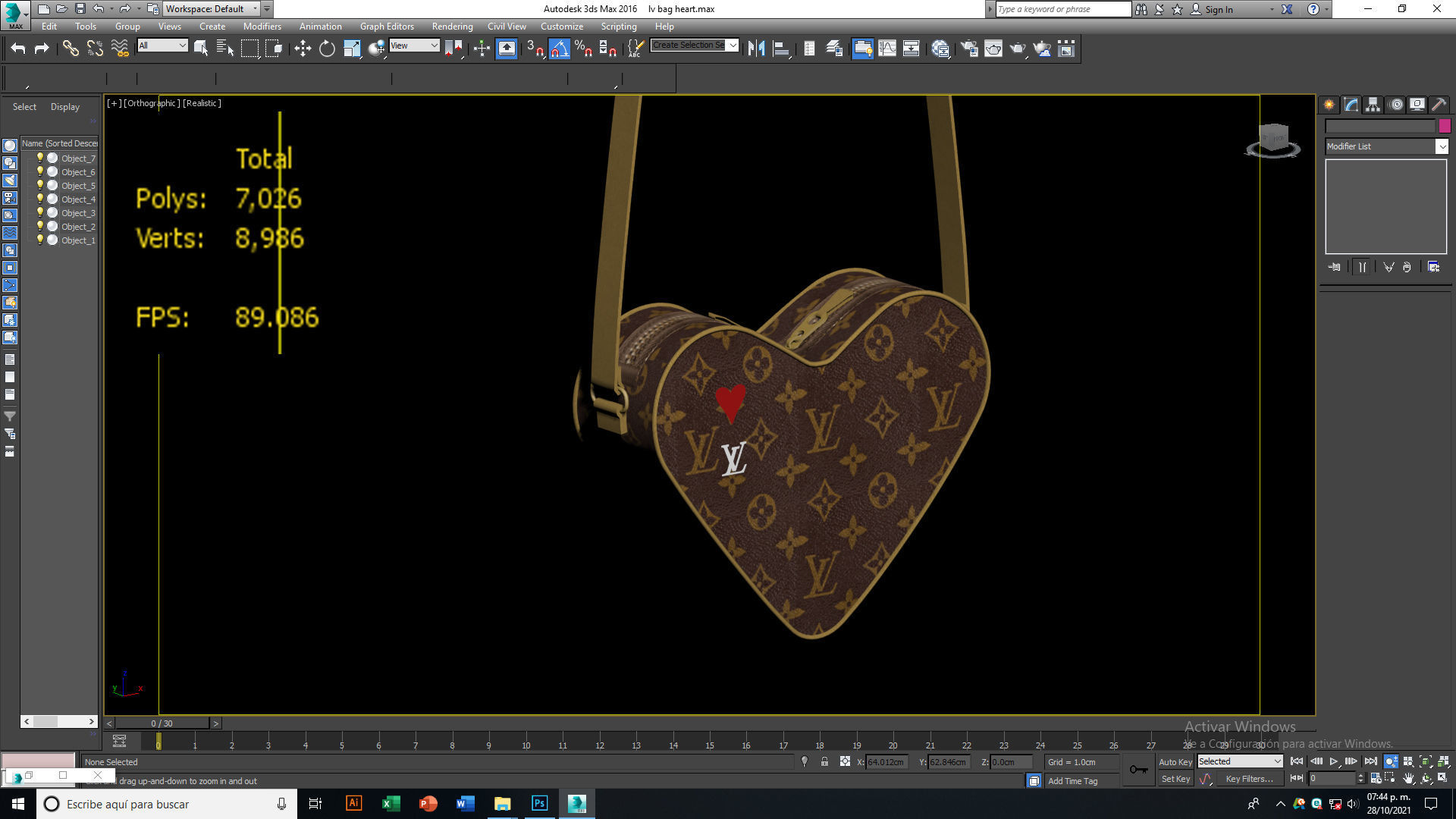Select the Select Object tool
The image size is (1456, 819).
pyautogui.click(x=201, y=49)
